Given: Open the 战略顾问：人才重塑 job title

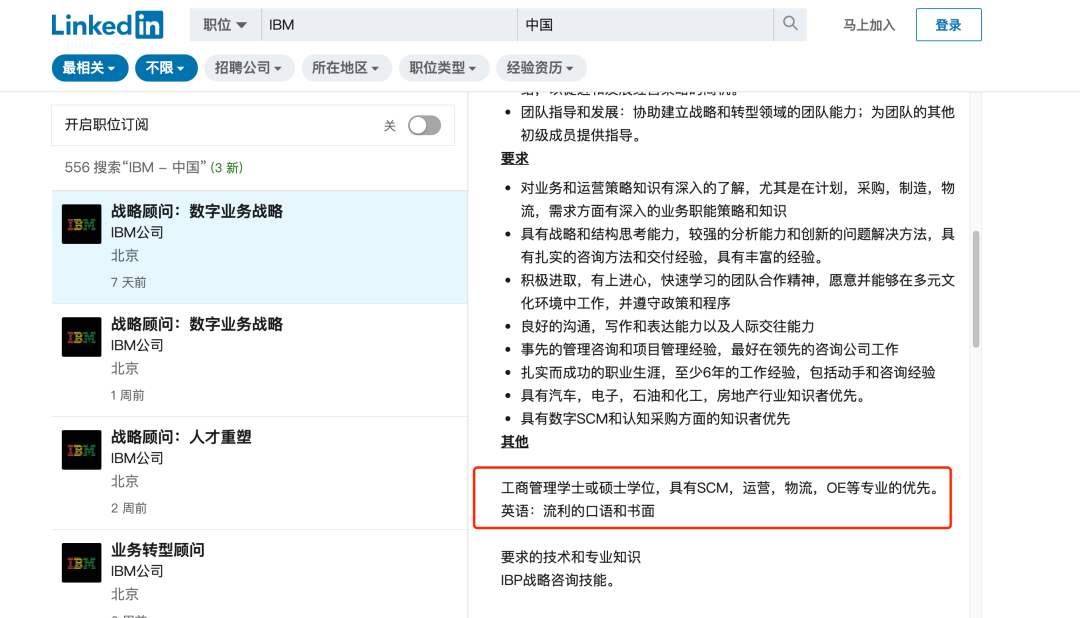Looking at the screenshot, I should pyautogui.click(x=181, y=437).
